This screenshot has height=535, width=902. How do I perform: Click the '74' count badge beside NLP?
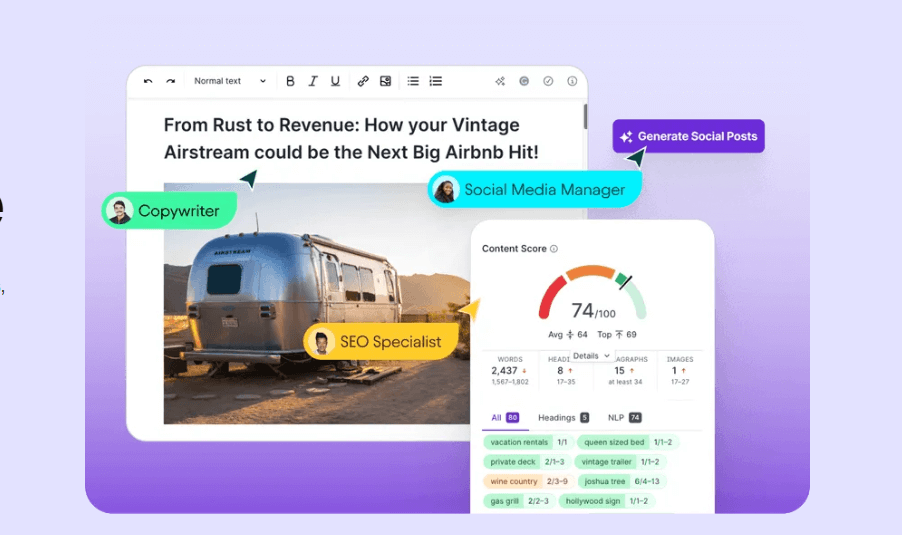click(x=635, y=418)
